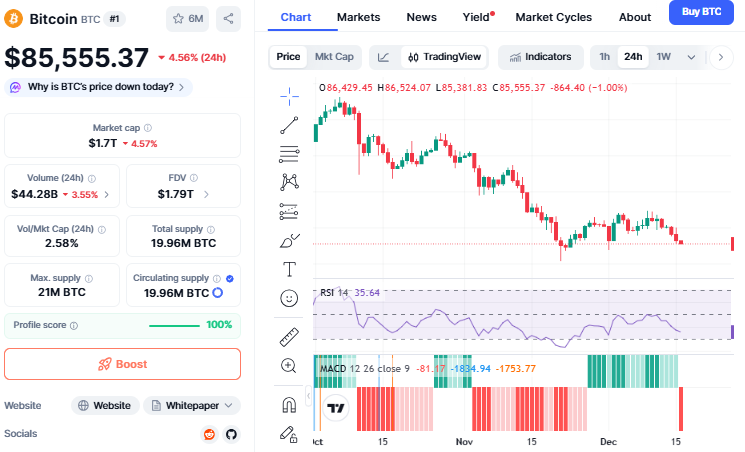Click the Buy BTC button
This screenshot has height=452, width=745.
[x=702, y=13]
